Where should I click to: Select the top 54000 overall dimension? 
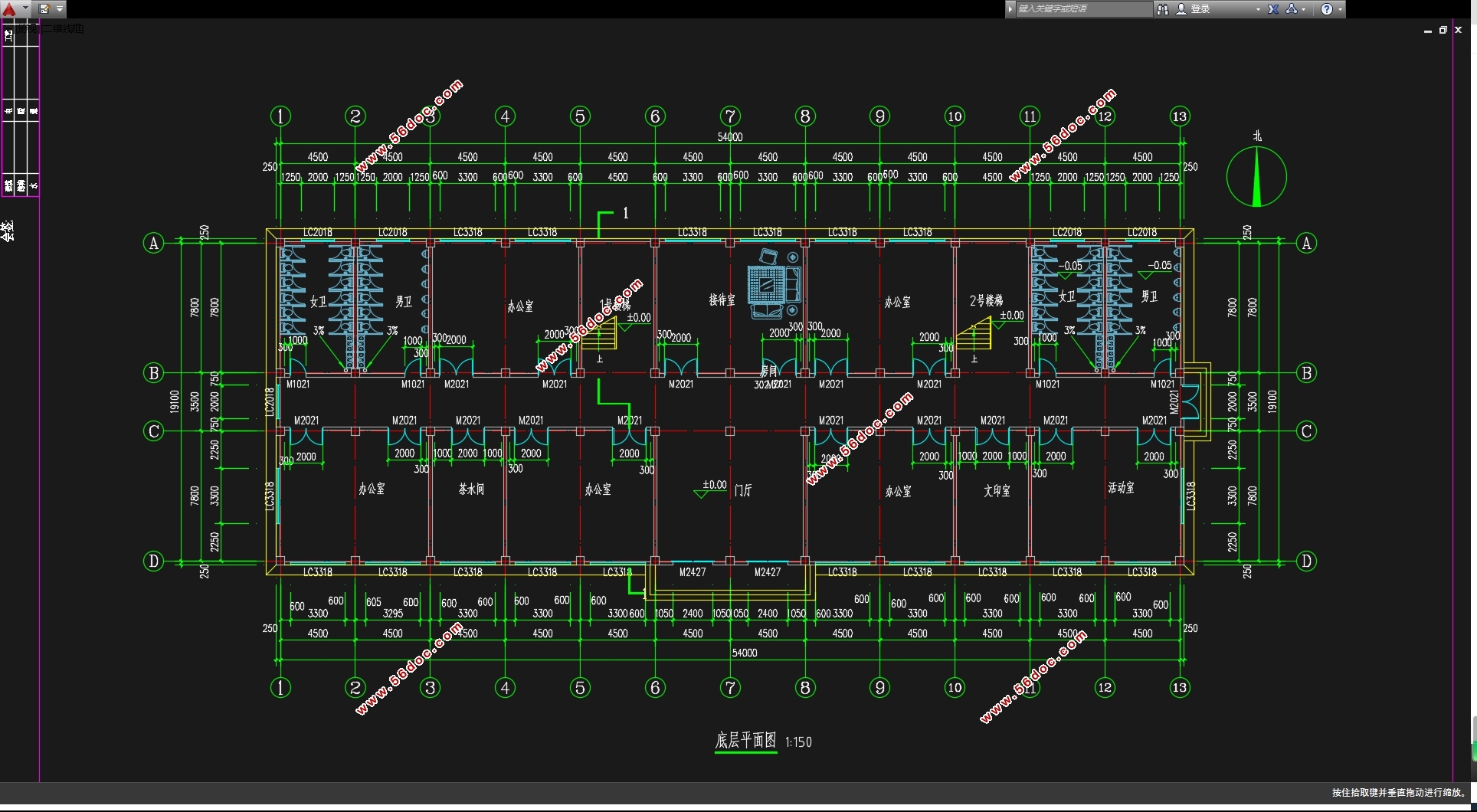[730, 137]
